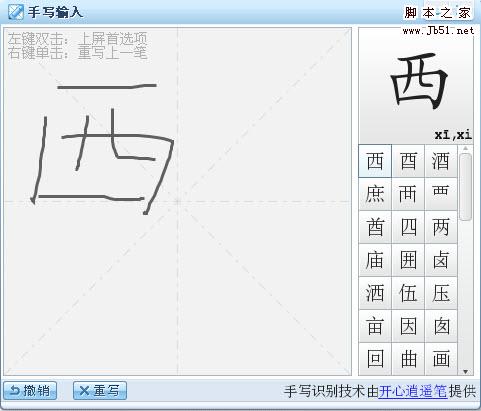Select candidate character 伍
This screenshot has width=481, height=411.
408,293
